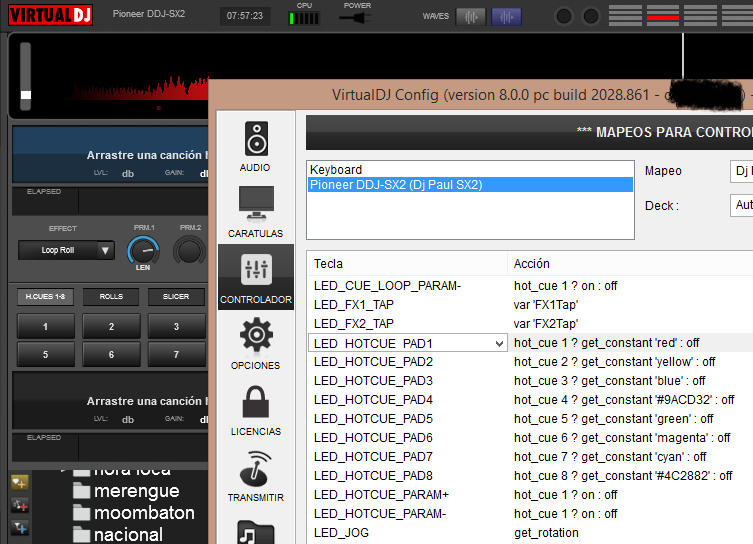753x544 pixels.
Task: Select Pioneer DDJ-SX2 in the device list
Action: pyautogui.click(x=395, y=185)
